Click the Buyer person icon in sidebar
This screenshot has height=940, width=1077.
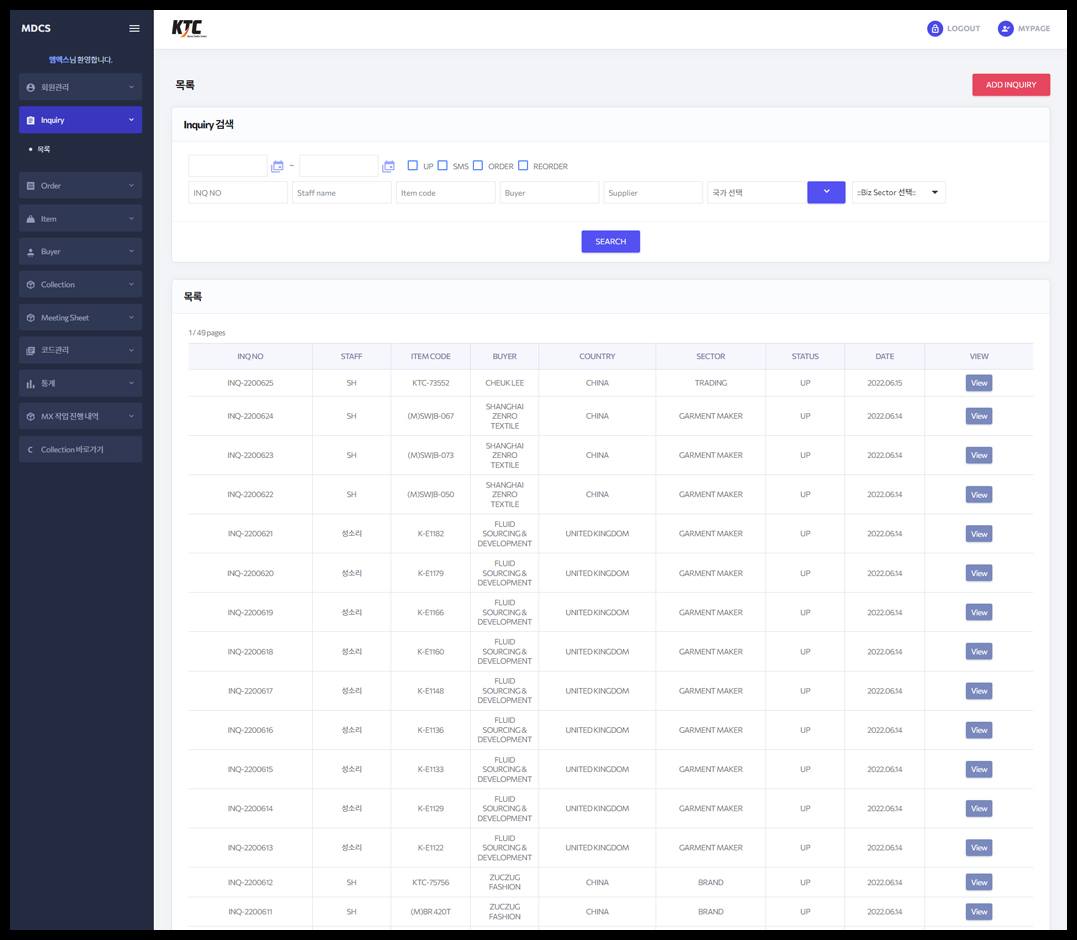[x=30, y=252]
